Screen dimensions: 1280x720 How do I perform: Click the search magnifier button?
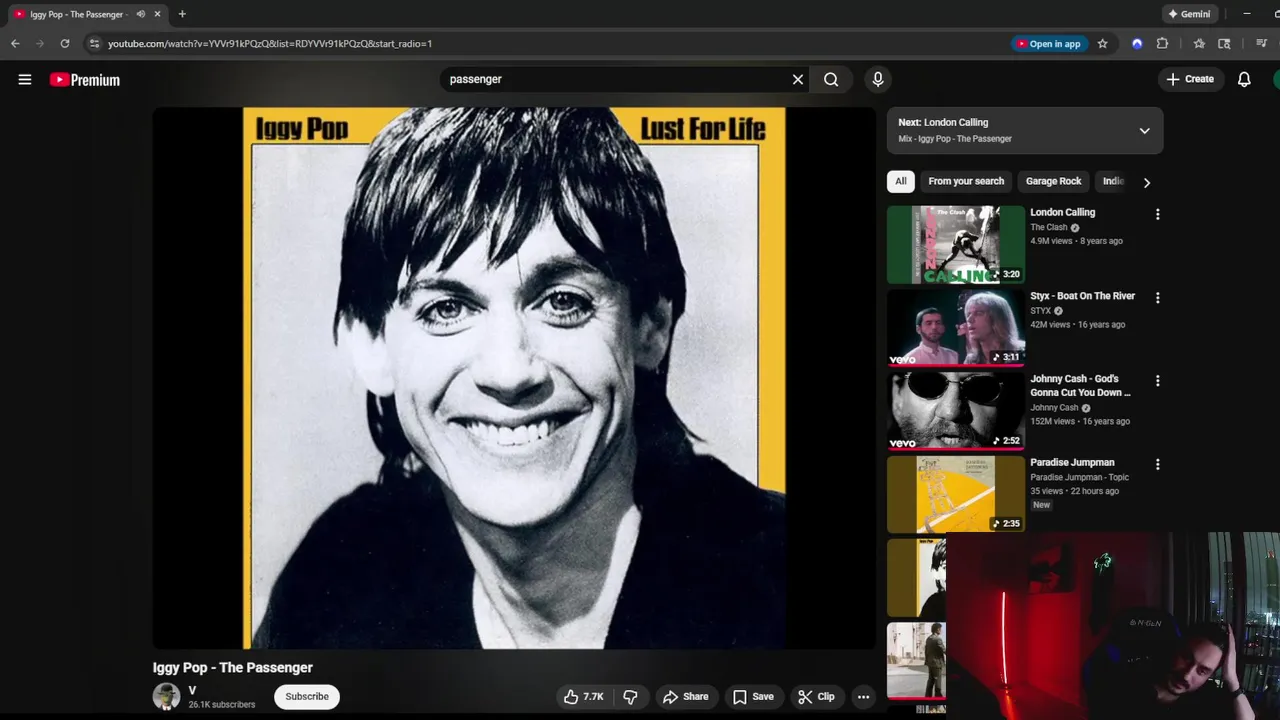831,79
